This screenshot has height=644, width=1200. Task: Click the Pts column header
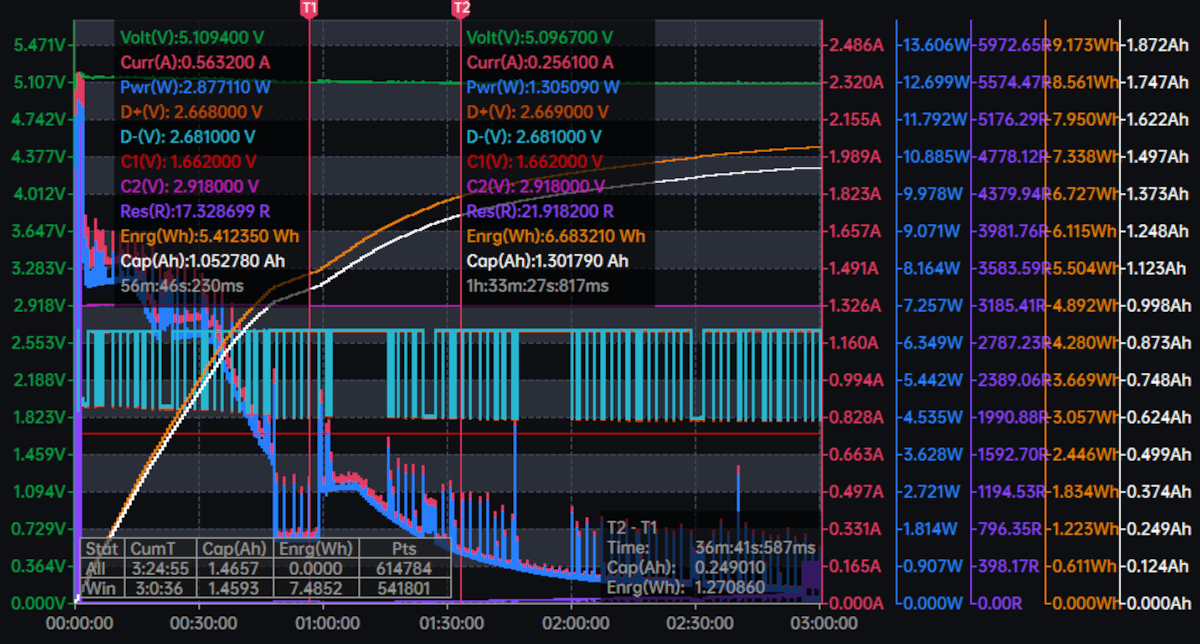click(x=406, y=548)
